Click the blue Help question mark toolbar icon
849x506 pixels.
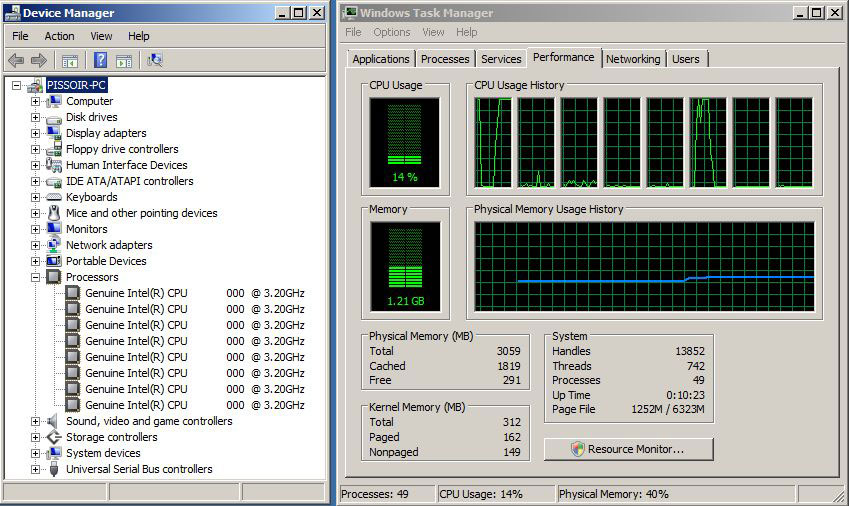tap(100, 60)
